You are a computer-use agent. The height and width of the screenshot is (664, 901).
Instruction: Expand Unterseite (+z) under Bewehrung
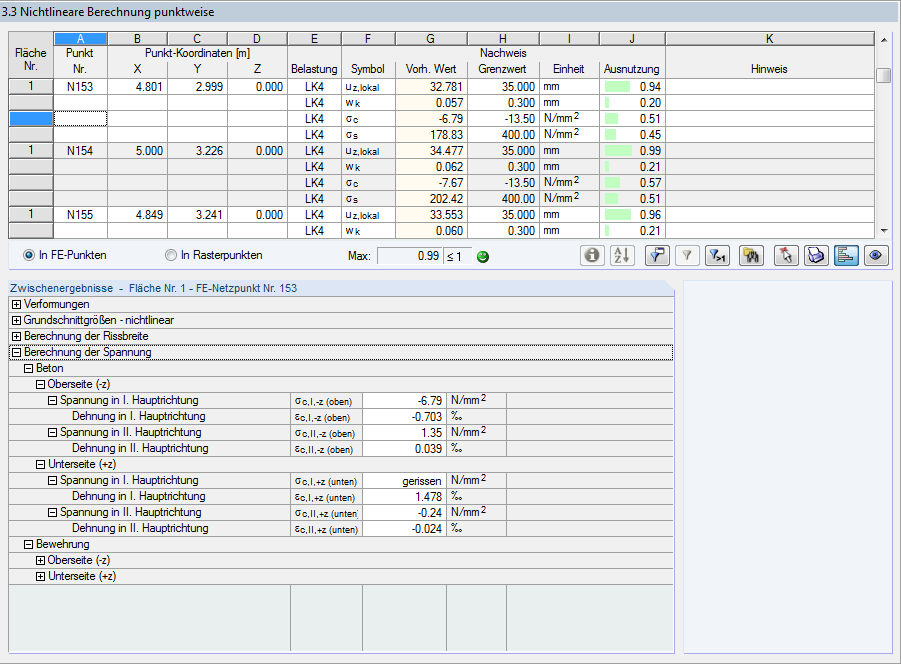point(40,577)
